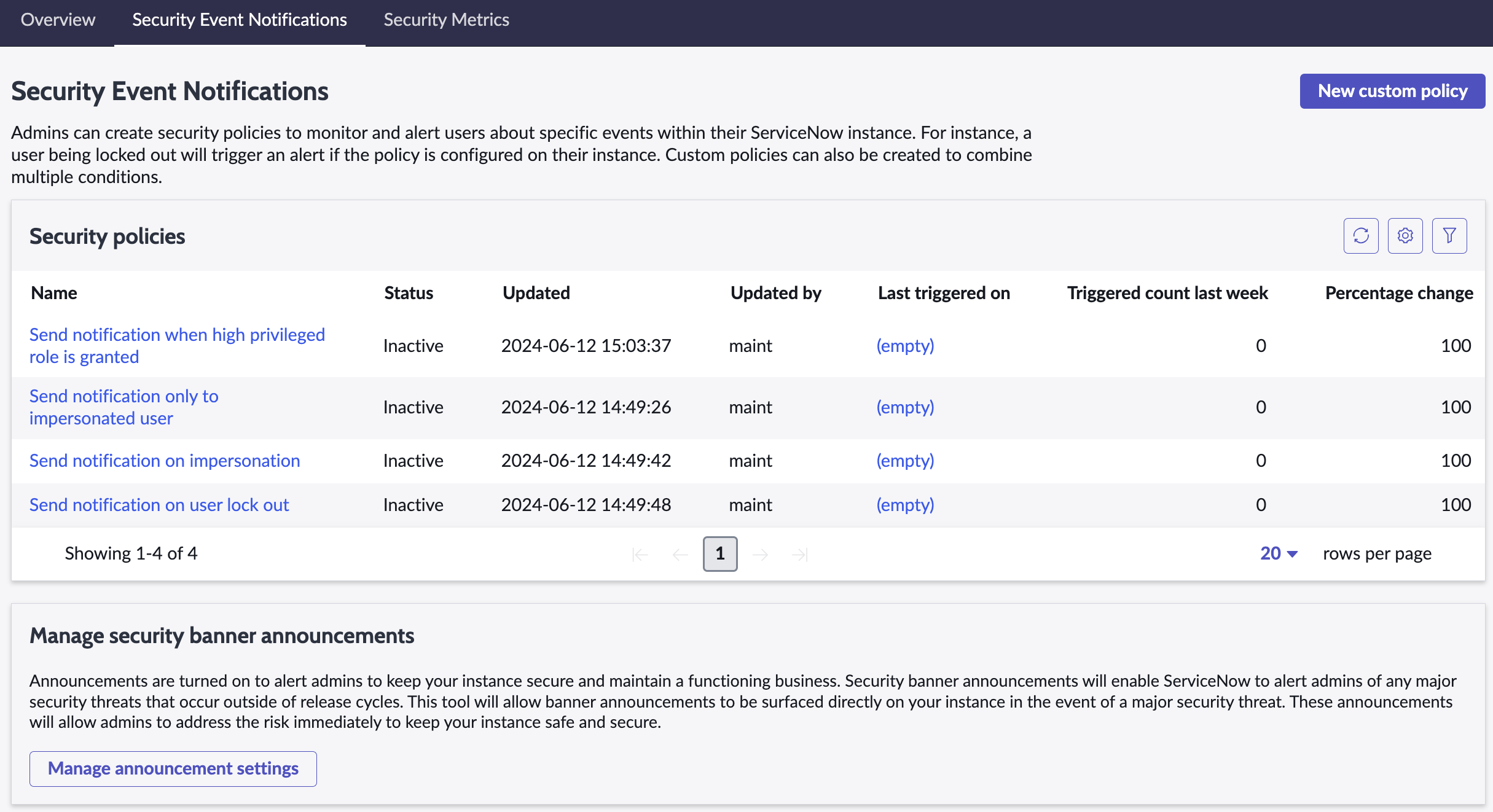Open policy for high privileged role granted

[x=177, y=346]
